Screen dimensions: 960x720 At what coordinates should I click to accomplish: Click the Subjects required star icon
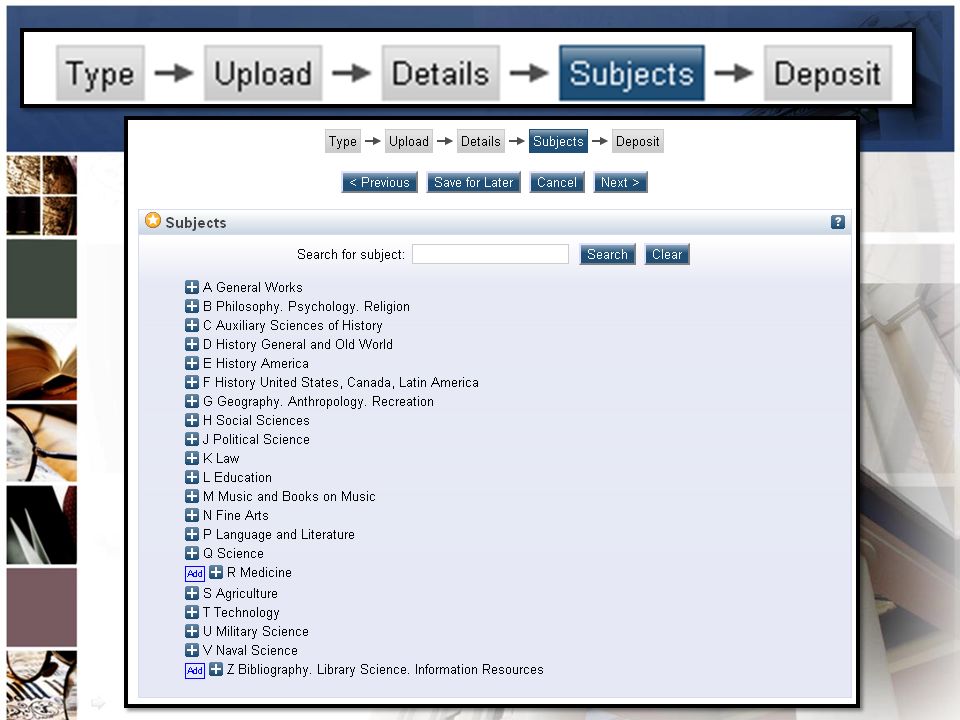(x=153, y=220)
